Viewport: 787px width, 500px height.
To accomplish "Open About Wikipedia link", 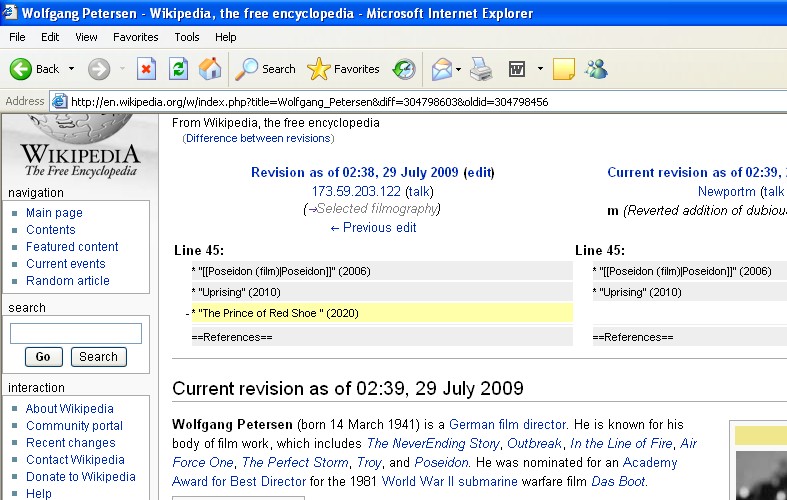I will (70, 409).
